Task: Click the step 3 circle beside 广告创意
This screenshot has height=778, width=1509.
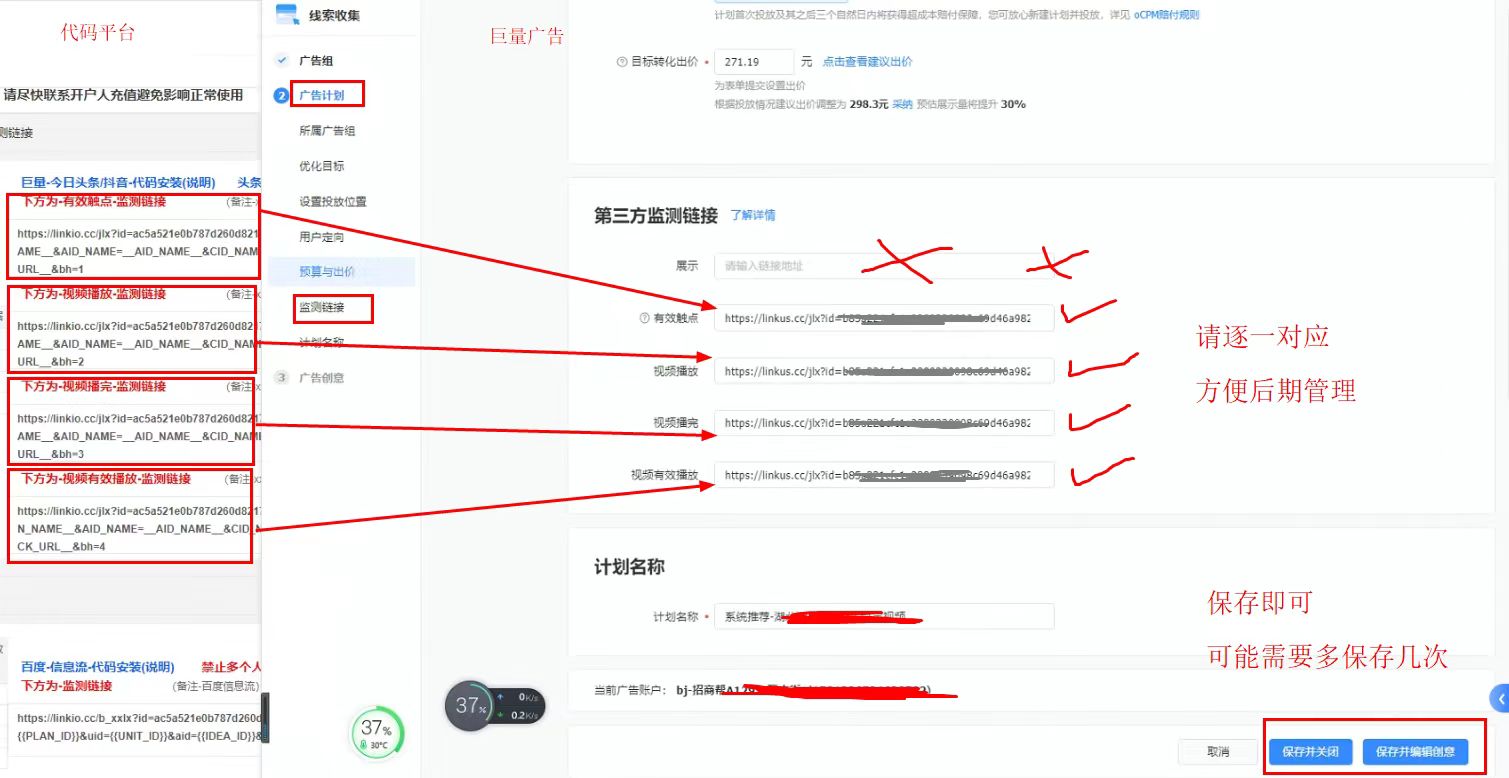Action: [281, 378]
